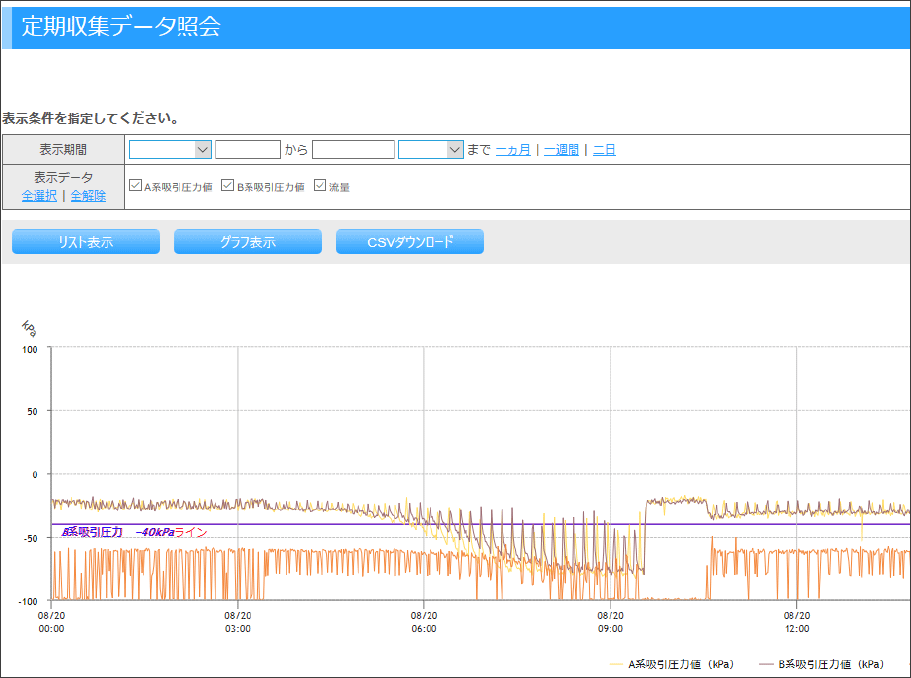Screen dimensions: 911x678
Task: Click the 08/20 06:00 axis label
Action: click(x=424, y=622)
